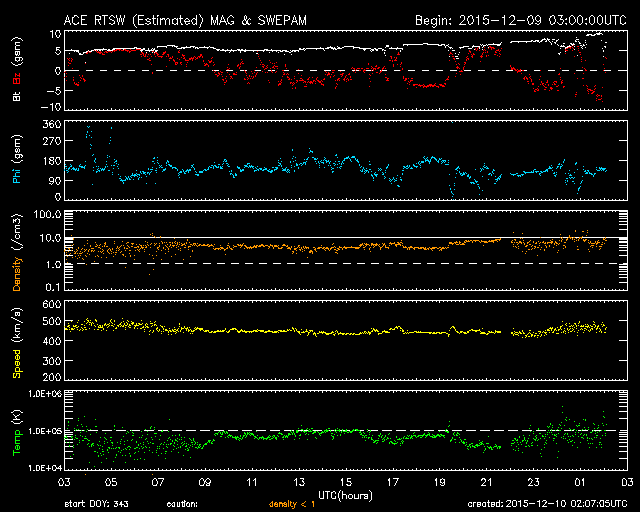Click the Bt Bz (gsm) axis label

[15, 70]
